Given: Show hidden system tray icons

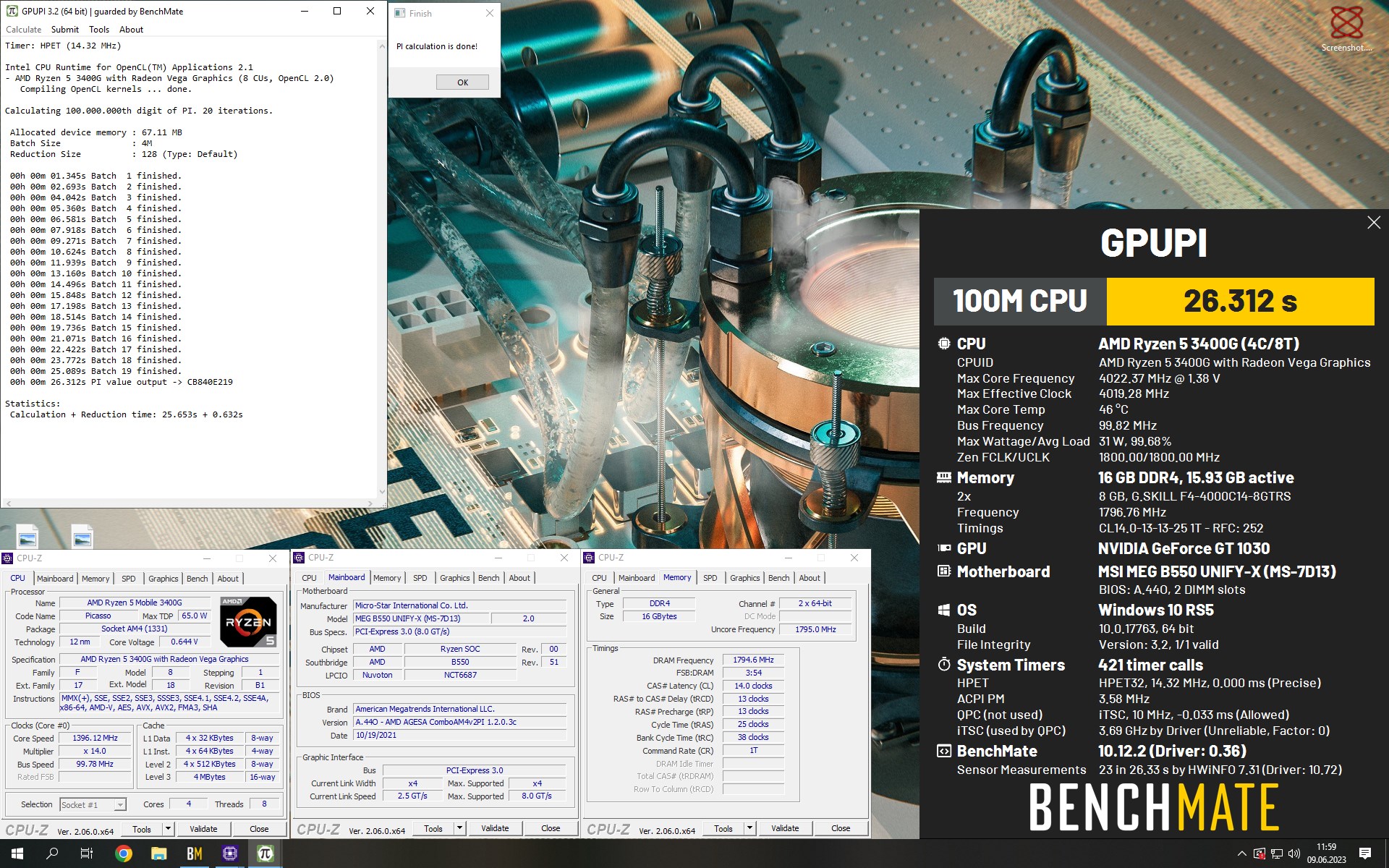Looking at the screenshot, I should pos(1242,854).
